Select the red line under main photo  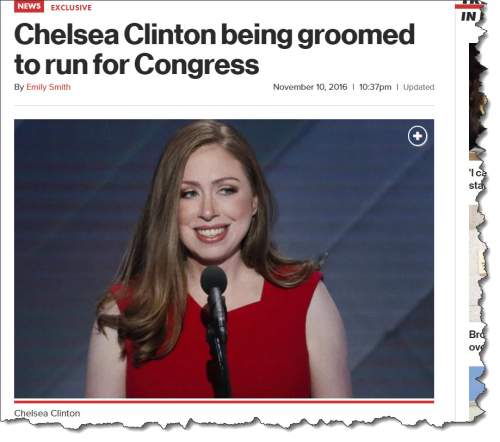pyautogui.click(x=224, y=401)
